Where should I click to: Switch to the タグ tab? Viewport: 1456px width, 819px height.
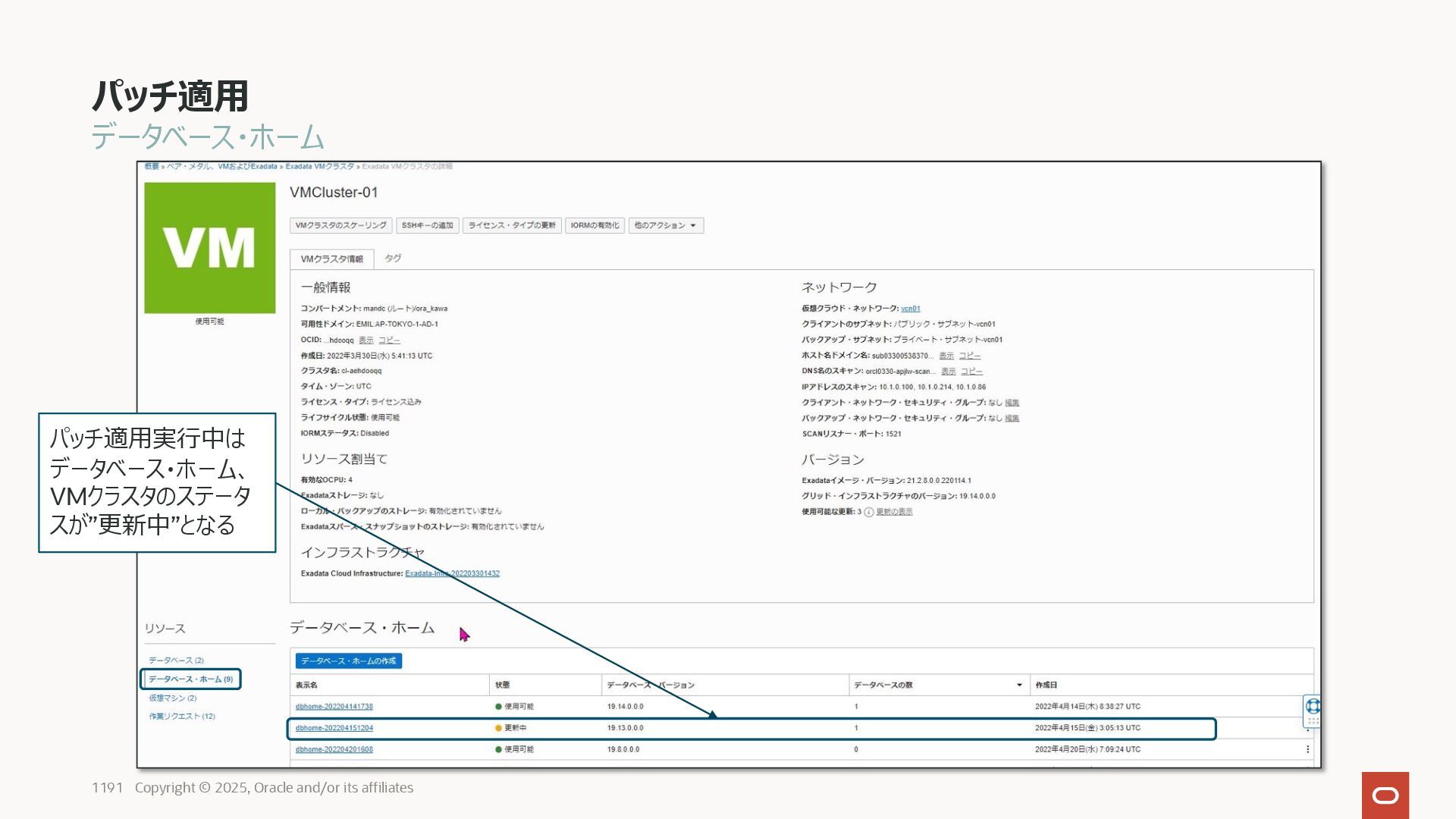393,259
